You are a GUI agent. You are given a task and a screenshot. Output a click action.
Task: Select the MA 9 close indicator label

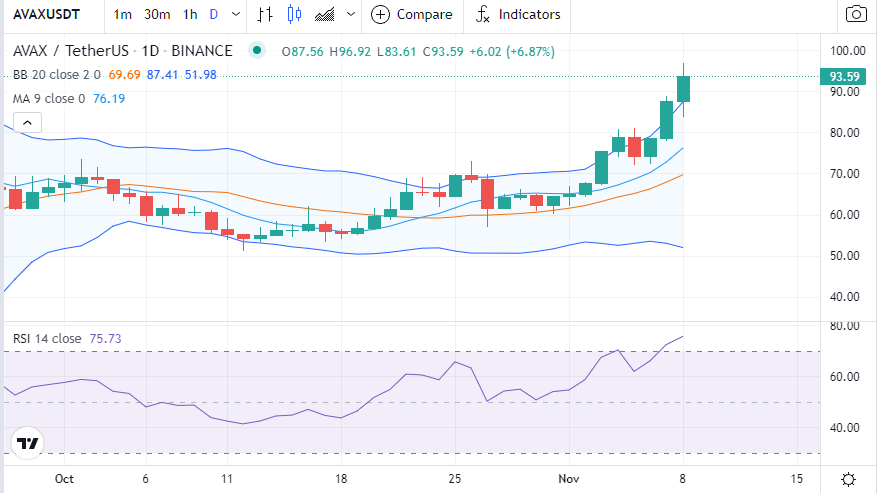point(49,99)
